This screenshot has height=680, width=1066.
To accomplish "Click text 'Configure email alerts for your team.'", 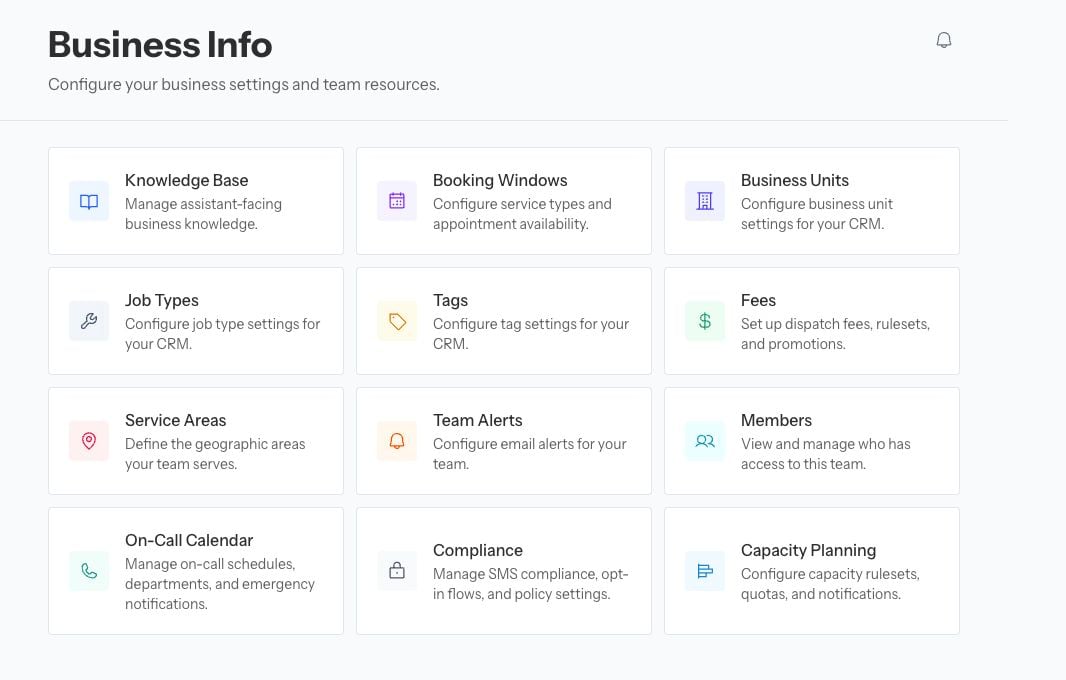I will [x=530, y=454].
